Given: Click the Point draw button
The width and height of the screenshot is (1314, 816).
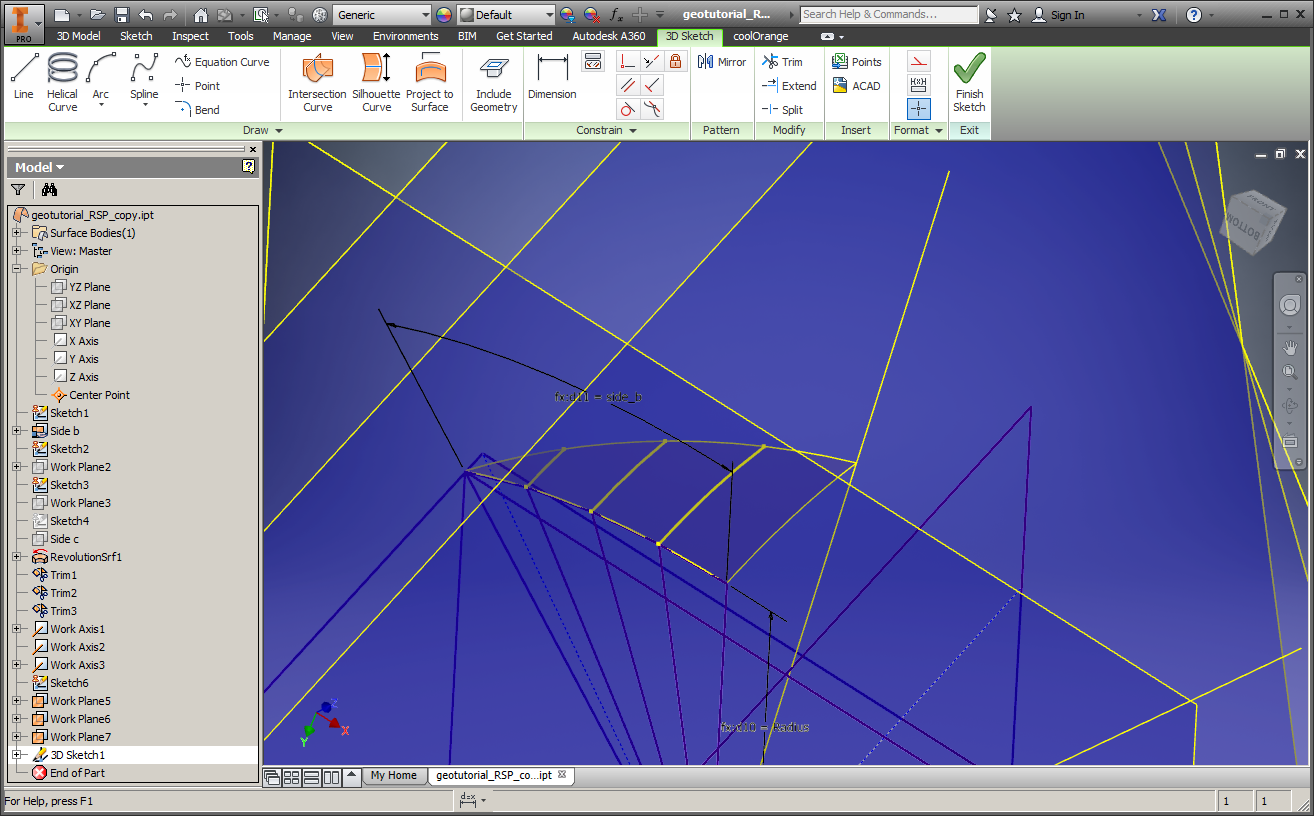Looking at the screenshot, I should [x=197, y=86].
